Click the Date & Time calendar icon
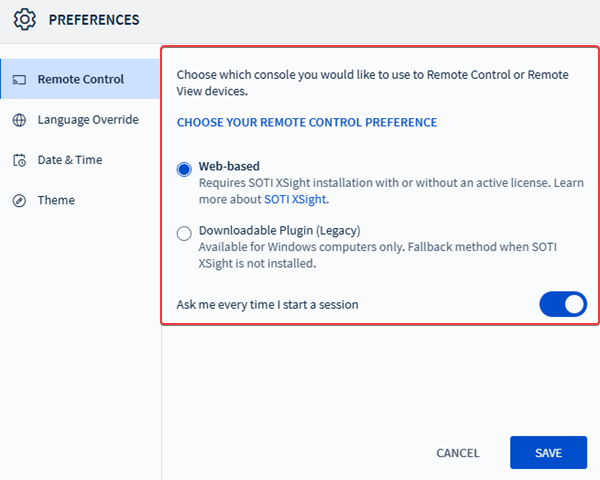 [x=19, y=160]
